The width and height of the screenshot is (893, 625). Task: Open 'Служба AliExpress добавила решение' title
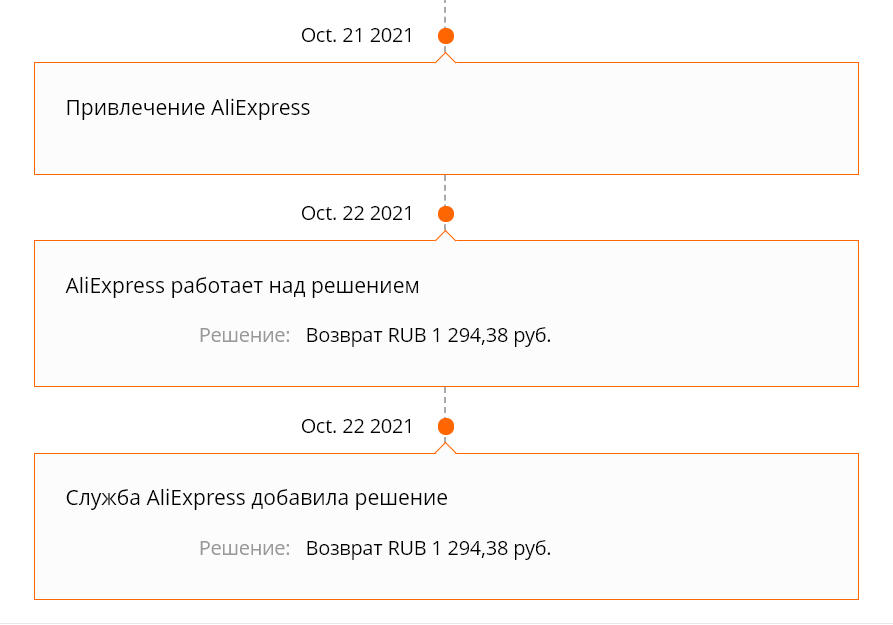click(x=257, y=498)
